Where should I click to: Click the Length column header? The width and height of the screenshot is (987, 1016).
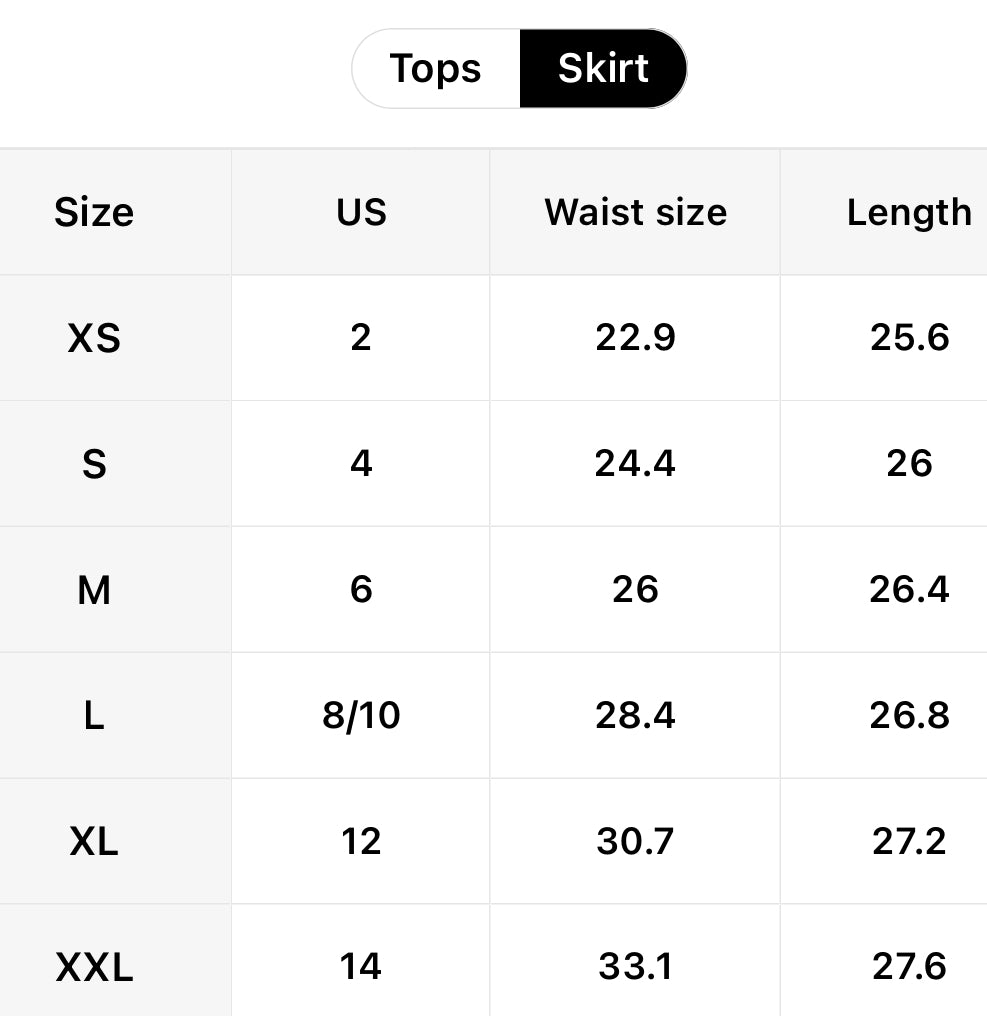(x=909, y=212)
